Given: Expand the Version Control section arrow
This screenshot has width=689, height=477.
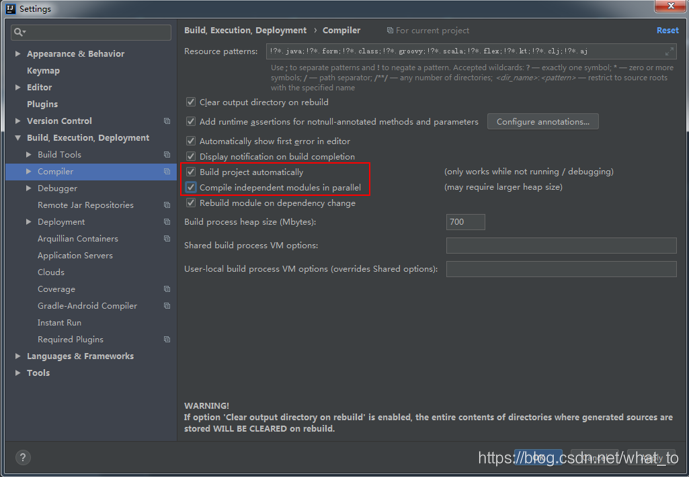Looking at the screenshot, I should [18, 121].
